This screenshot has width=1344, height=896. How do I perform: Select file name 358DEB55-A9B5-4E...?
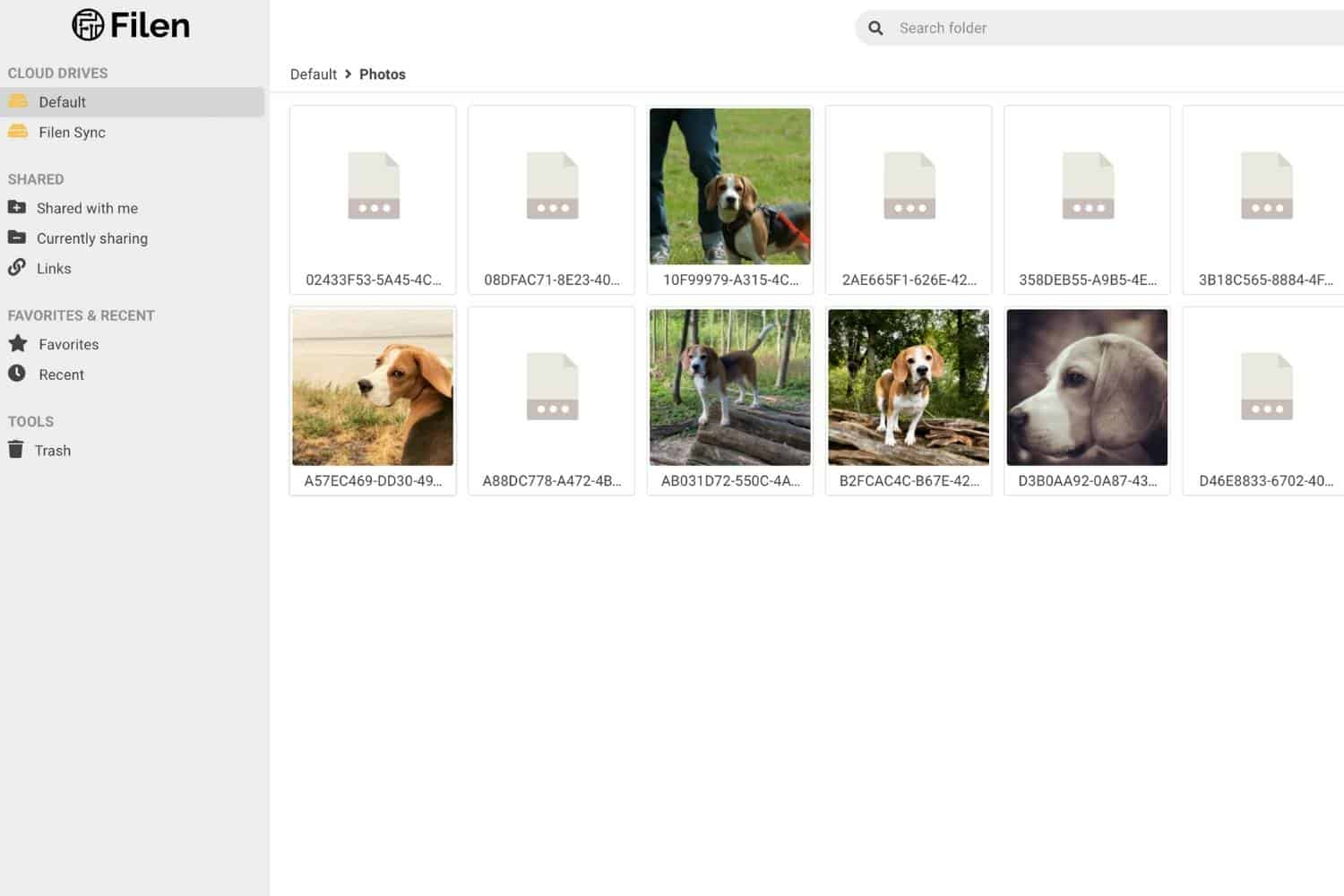point(1088,280)
